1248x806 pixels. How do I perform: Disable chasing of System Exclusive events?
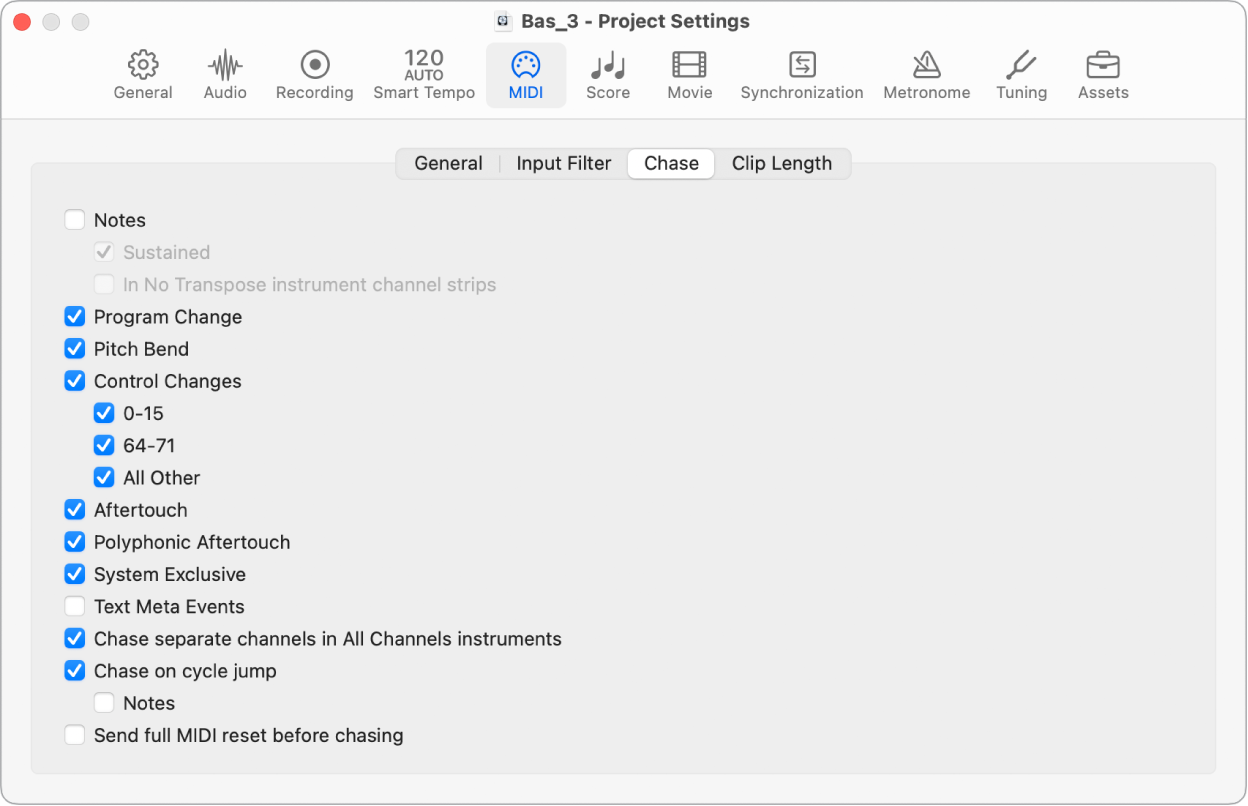(x=74, y=574)
